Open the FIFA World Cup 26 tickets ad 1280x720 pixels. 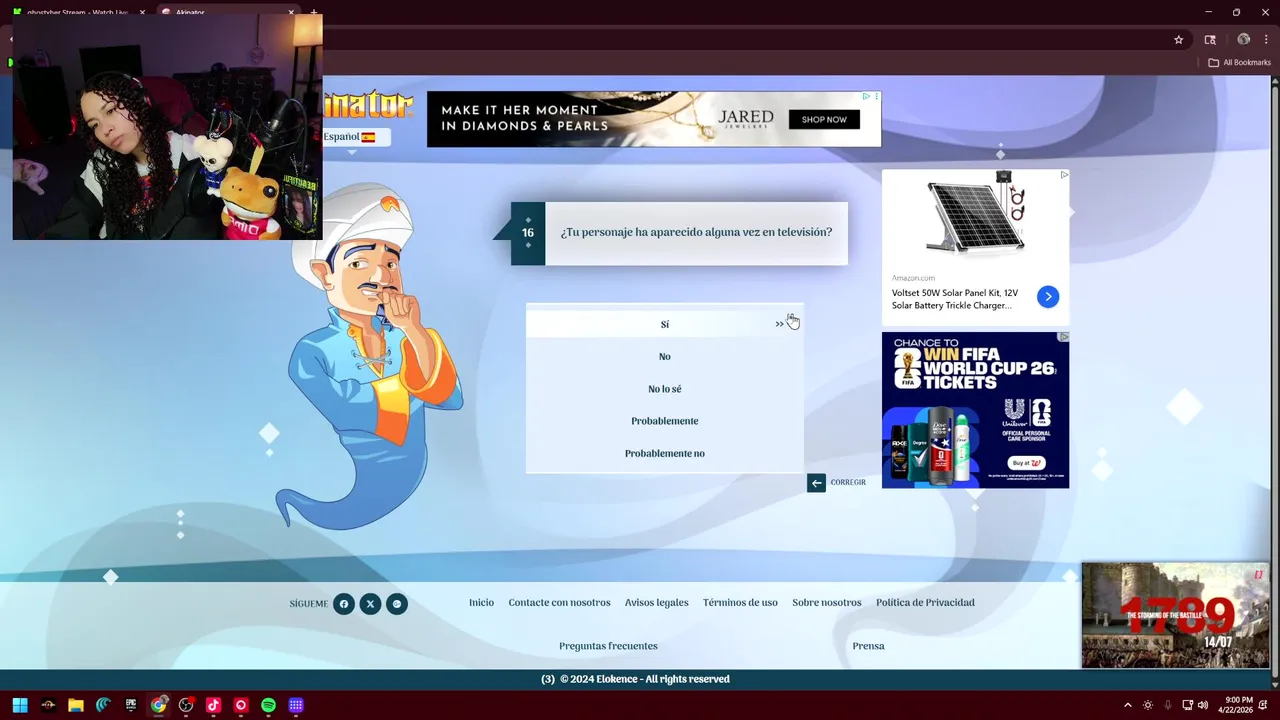975,410
